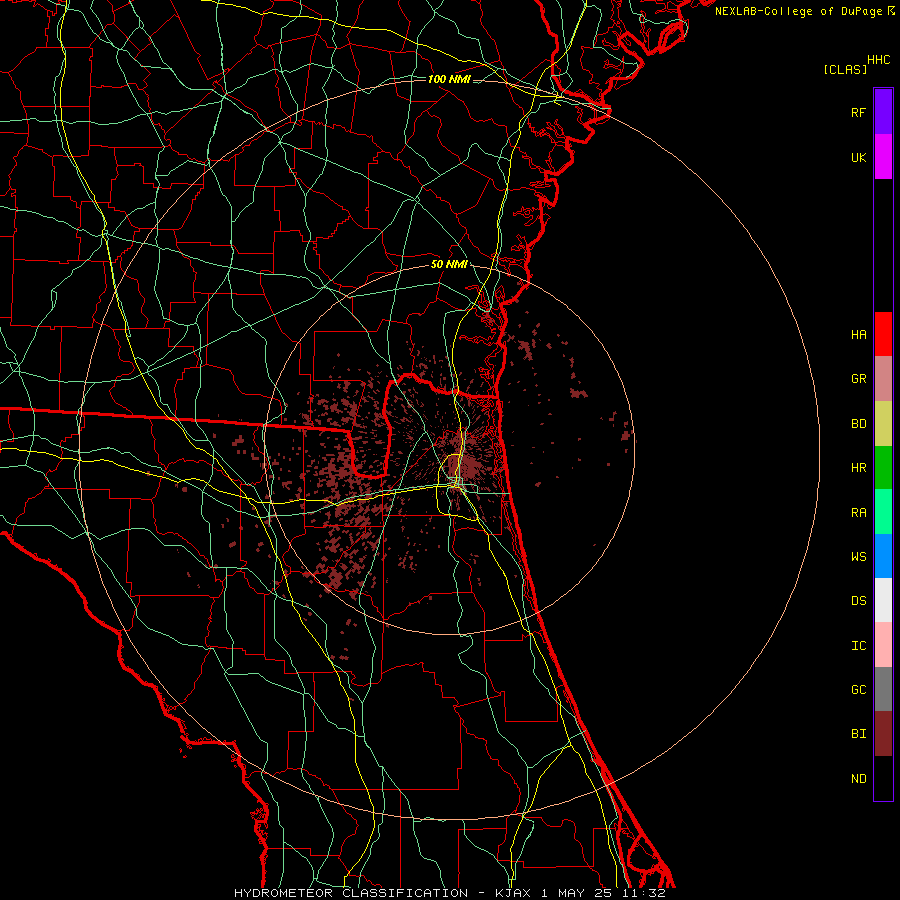This screenshot has width=900, height=900.
Task: Click the BD yellow legend swatch
Action: (883, 424)
